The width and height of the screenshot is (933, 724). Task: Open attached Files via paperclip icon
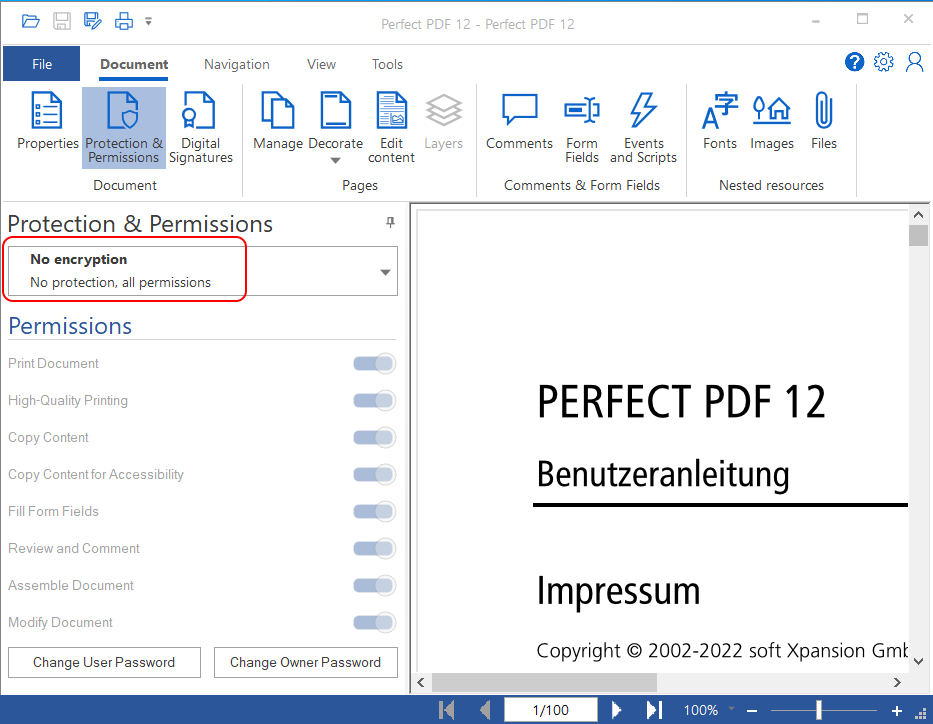[x=824, y=122]
